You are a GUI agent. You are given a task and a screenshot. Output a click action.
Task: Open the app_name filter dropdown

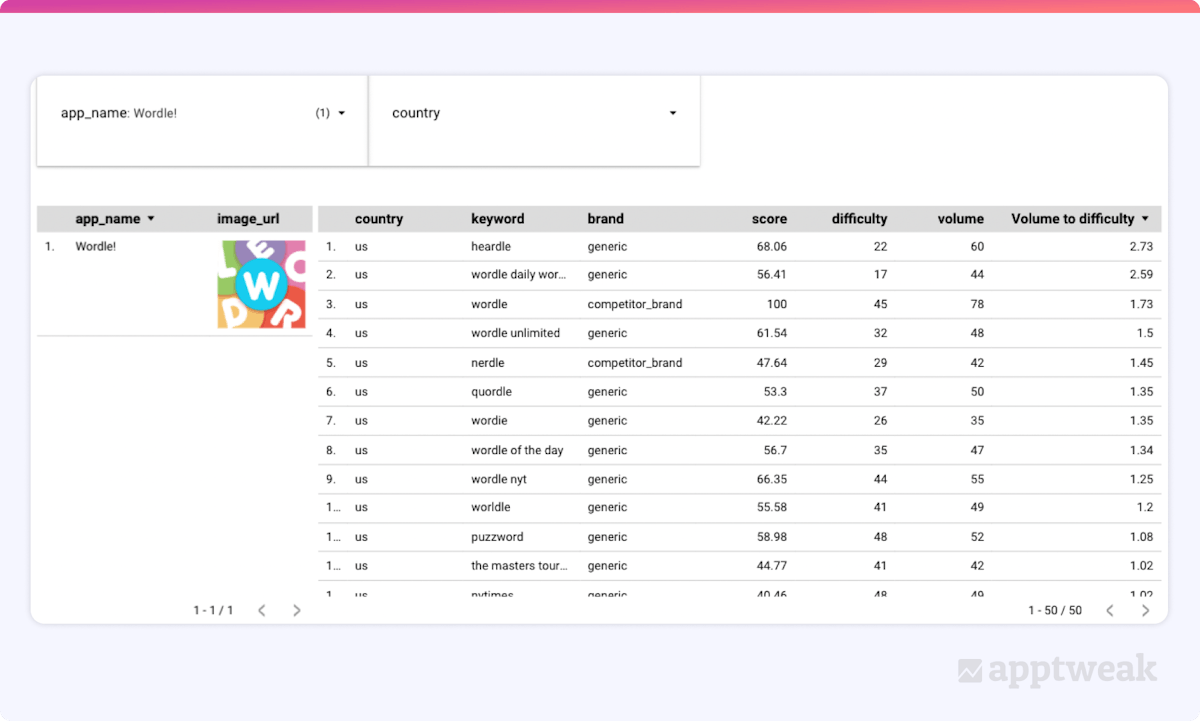click(x=340, y=113)
